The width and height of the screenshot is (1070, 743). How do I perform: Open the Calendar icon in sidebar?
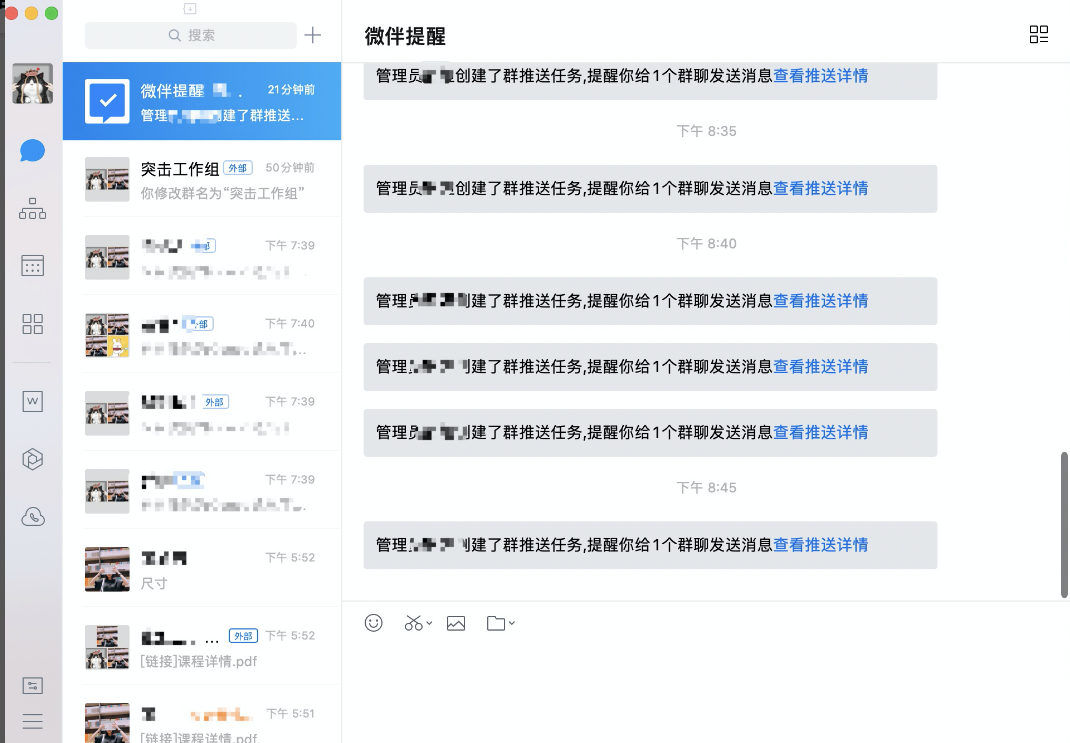click(x=32, y=265)
